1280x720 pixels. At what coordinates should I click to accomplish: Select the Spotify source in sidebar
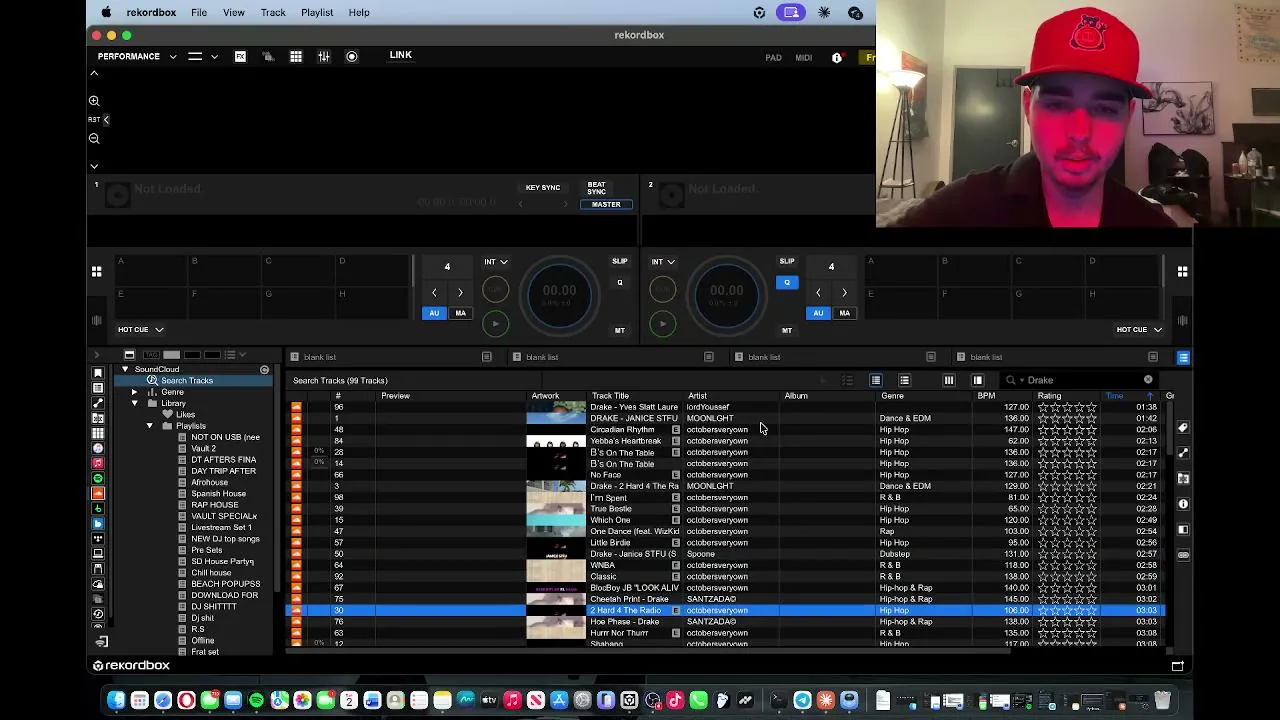pyautogui.click(x=98, y=478)
